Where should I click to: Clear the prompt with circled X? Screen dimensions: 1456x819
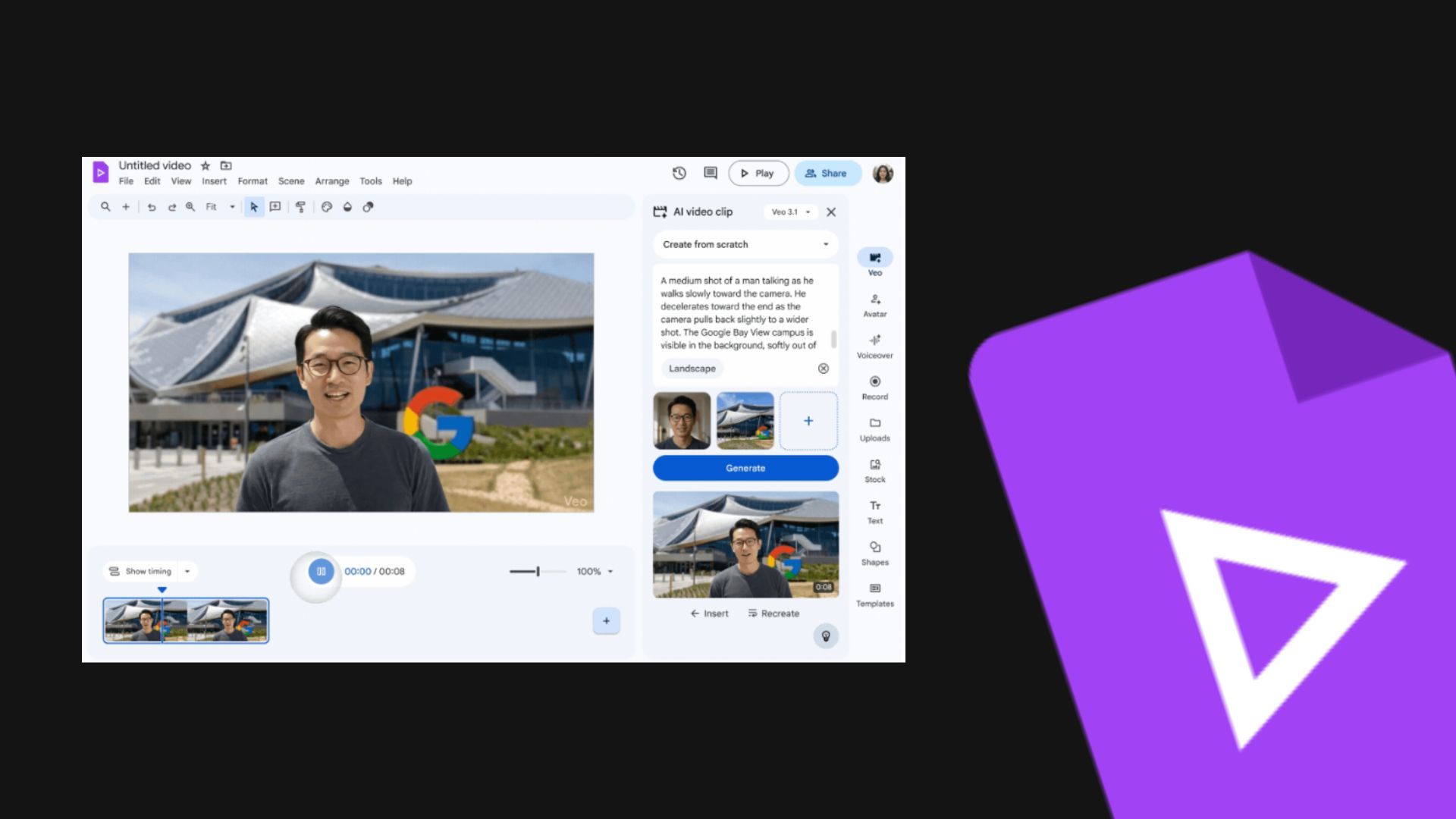coord(824,369)
